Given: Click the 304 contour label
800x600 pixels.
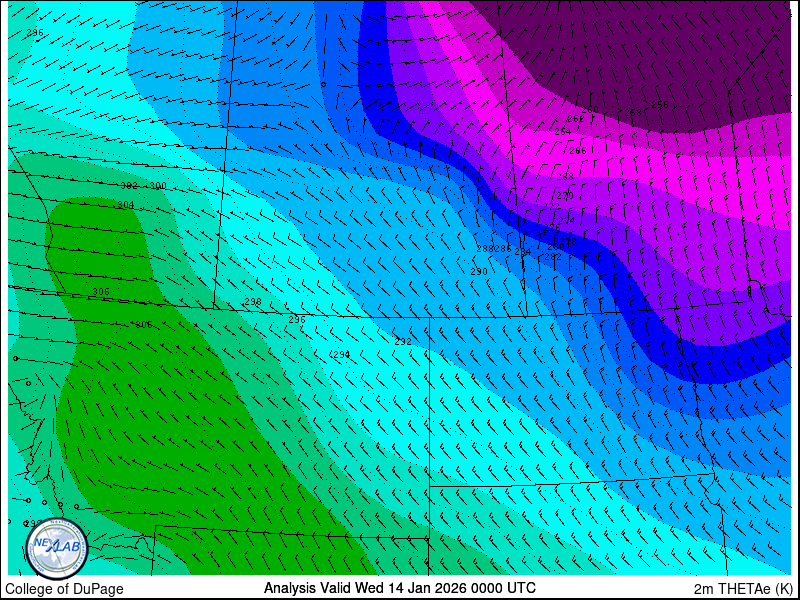Looking at the screenshot, I should (x=126, y=205).
